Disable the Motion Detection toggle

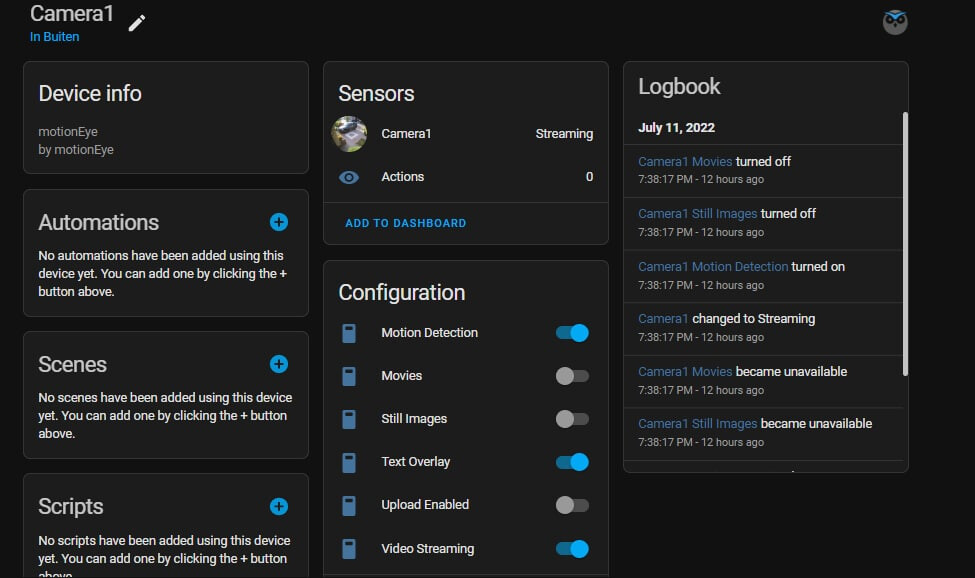(x=572, y=333)
